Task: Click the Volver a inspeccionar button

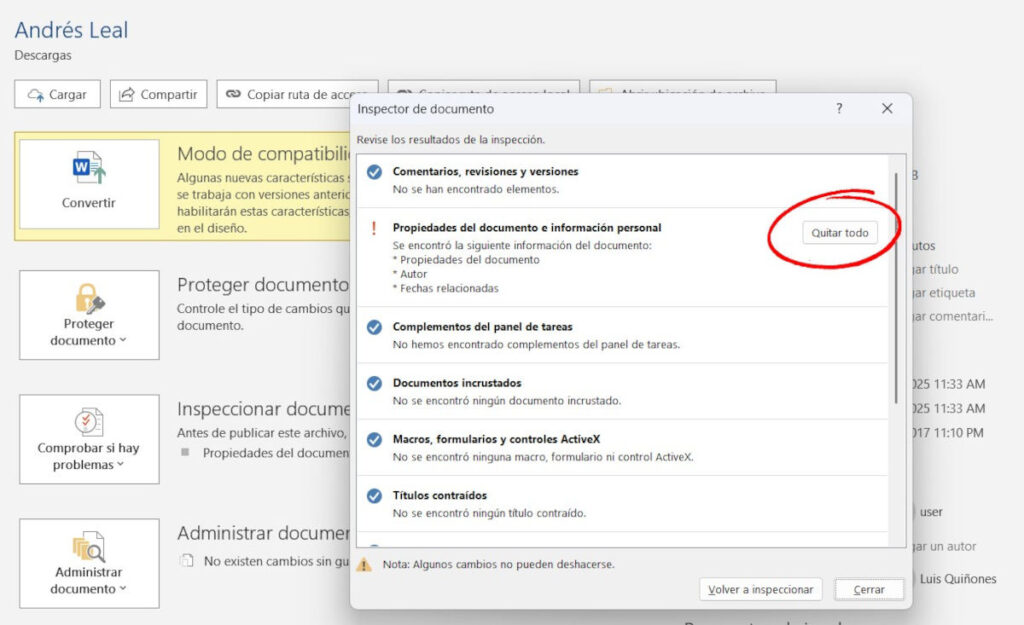Action: 760,589
